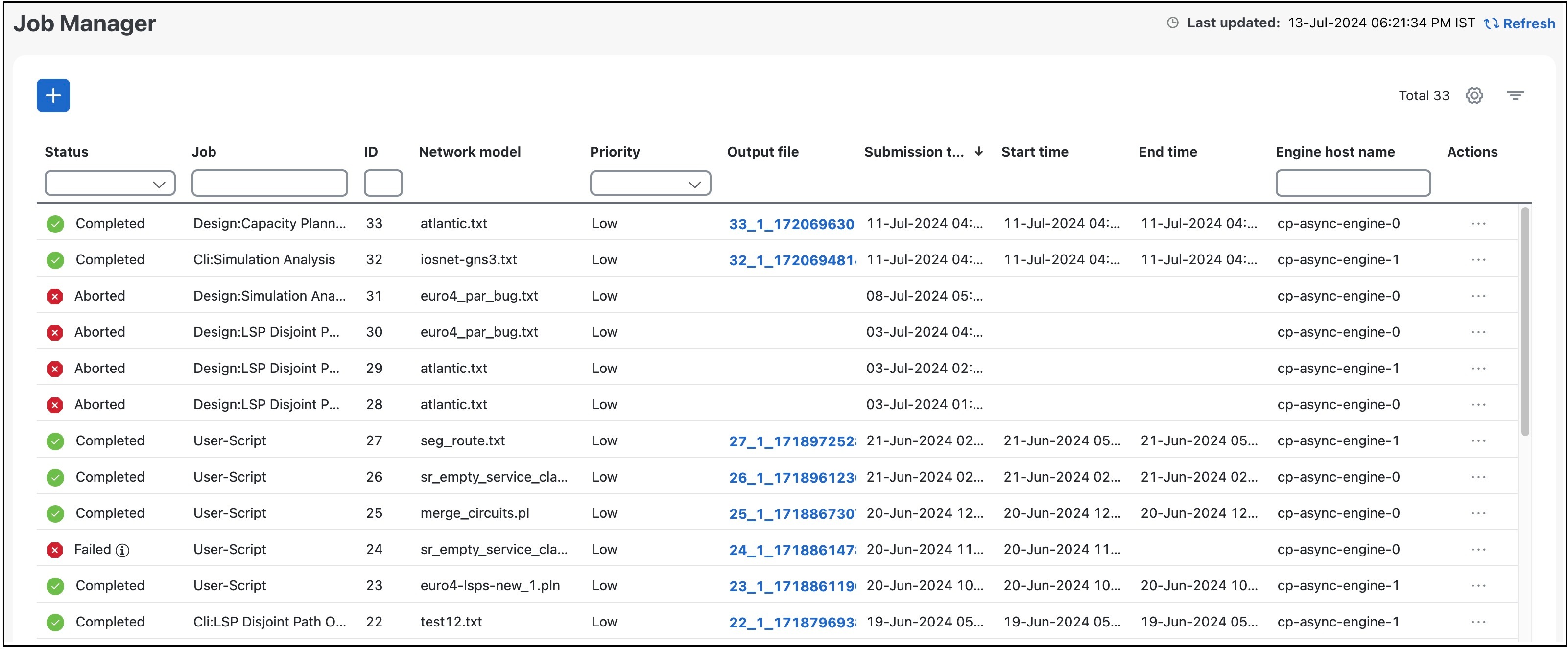Open the actions ellipsis for job 33
This screenshot has width=1568, height=649.
[x=1478, y=224]
